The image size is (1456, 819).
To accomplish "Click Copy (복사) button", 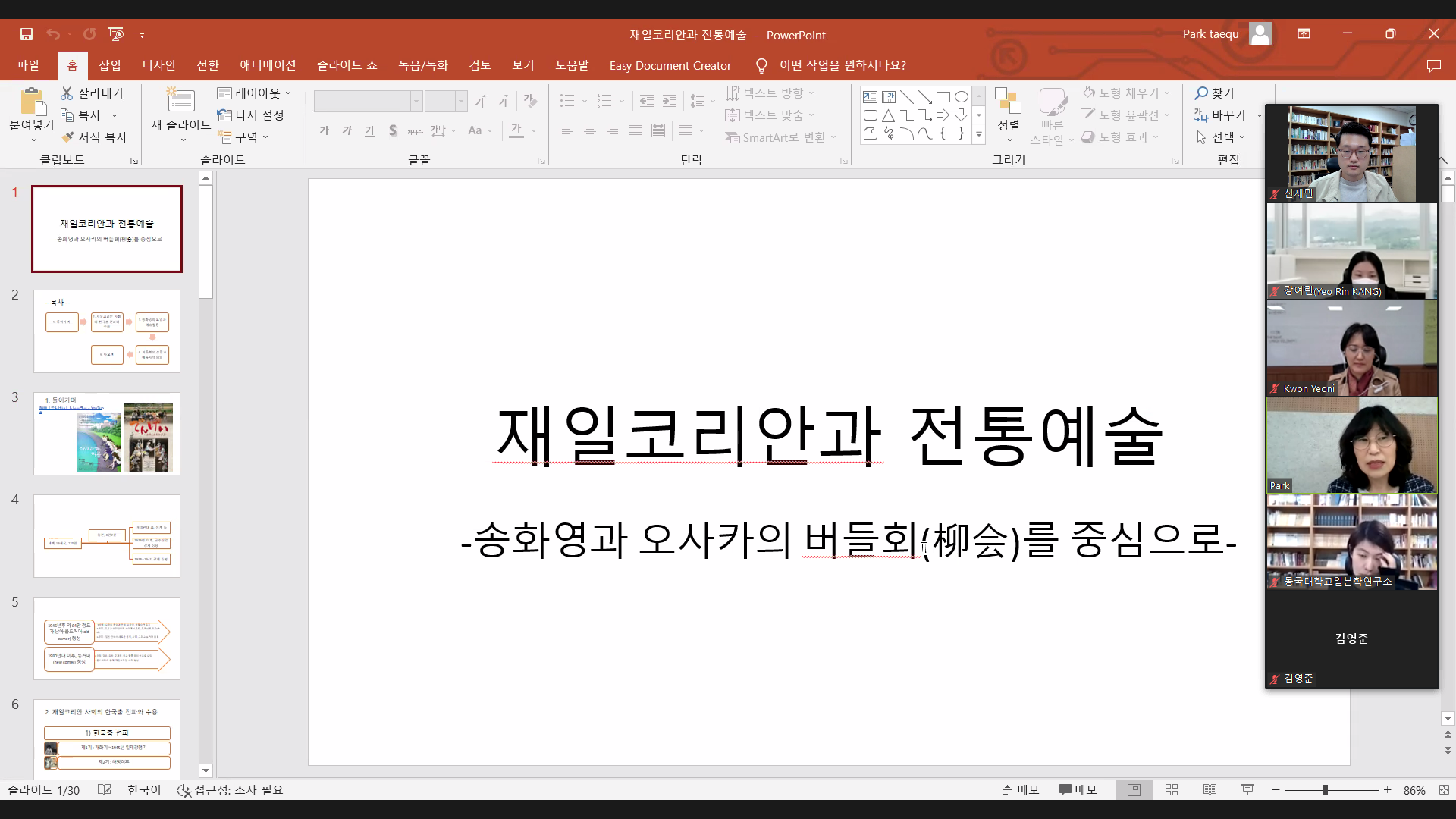I will tap(81, 115).
